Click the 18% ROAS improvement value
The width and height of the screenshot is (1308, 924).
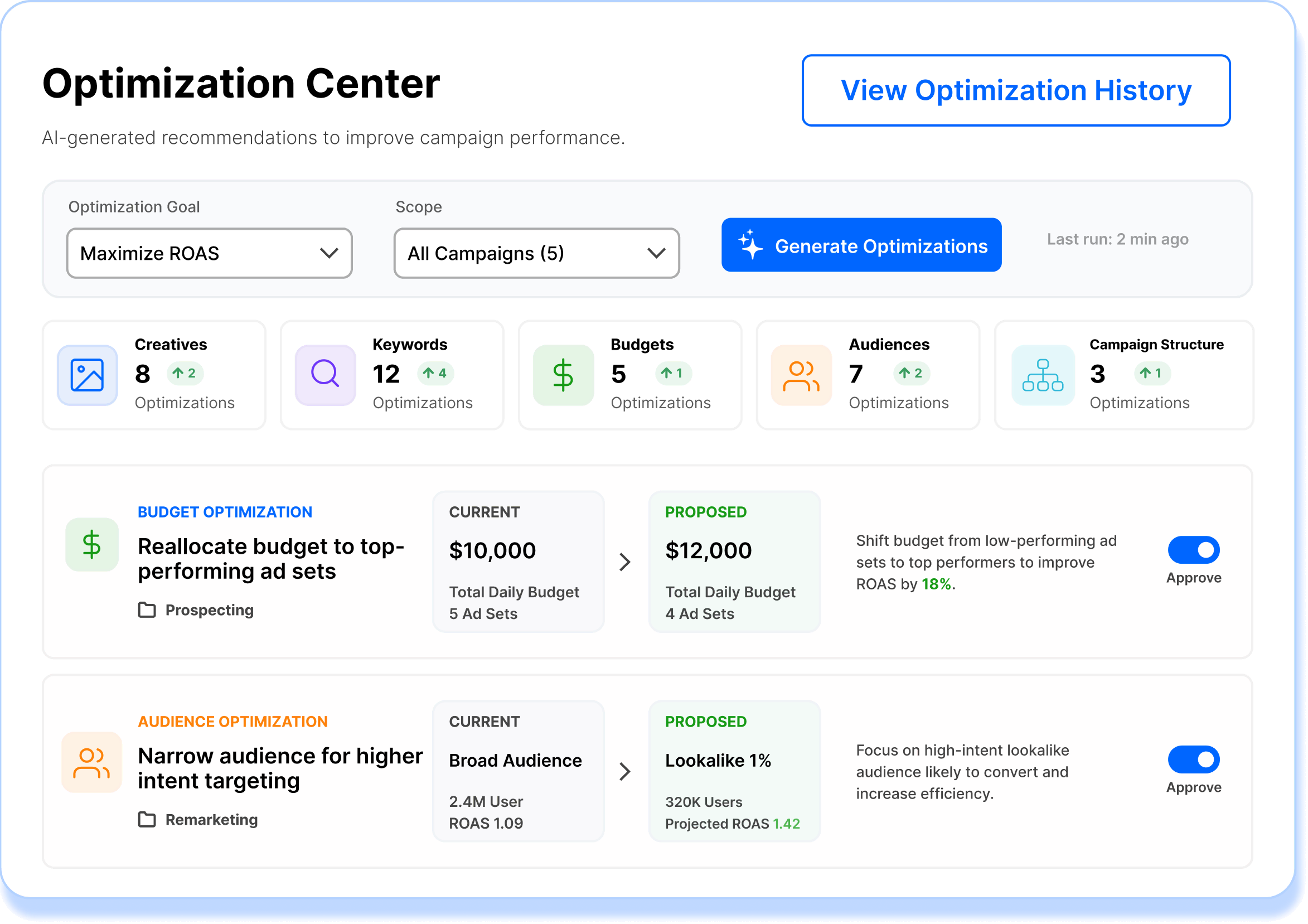tap(937, 584)
